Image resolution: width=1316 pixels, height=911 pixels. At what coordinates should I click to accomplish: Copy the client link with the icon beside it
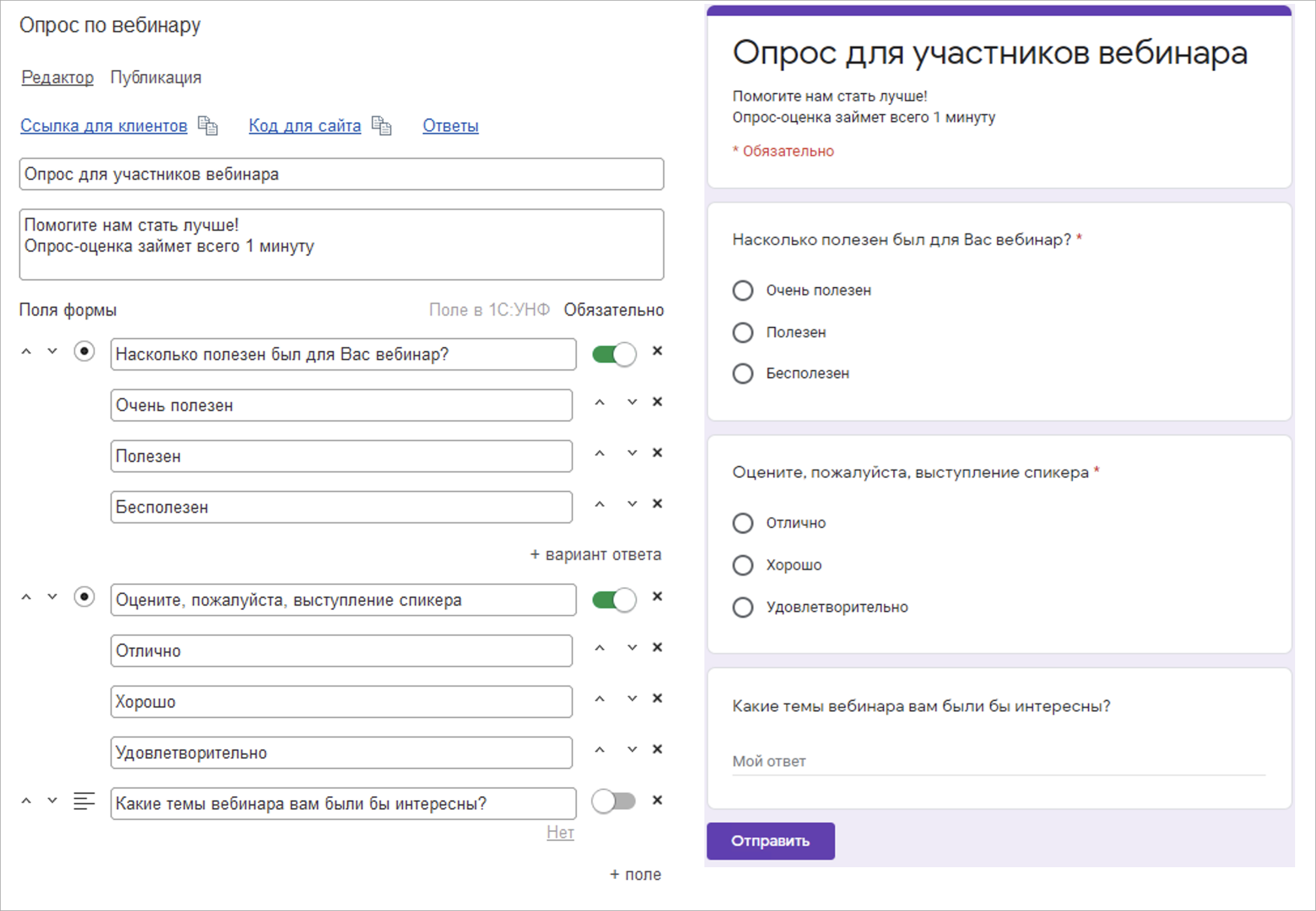(208, 125)
